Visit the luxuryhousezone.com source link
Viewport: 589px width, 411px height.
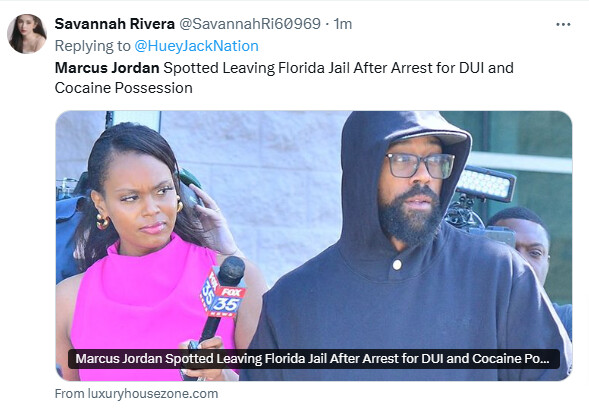tap(136, 393)
